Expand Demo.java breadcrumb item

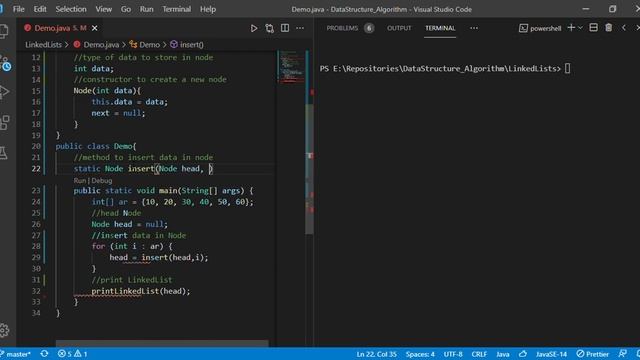click(97, 44)
